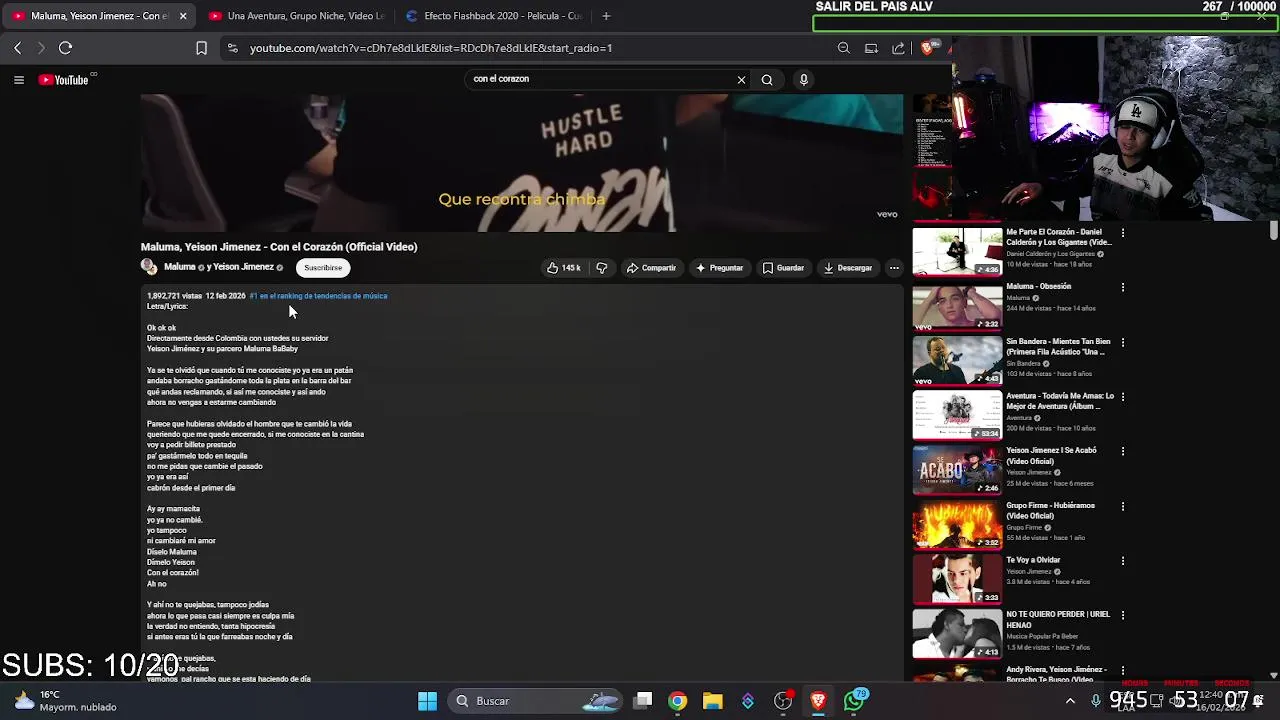
Task: Run the search with the magnifier button
Action: pyautogui.click(x=767, y=80)
